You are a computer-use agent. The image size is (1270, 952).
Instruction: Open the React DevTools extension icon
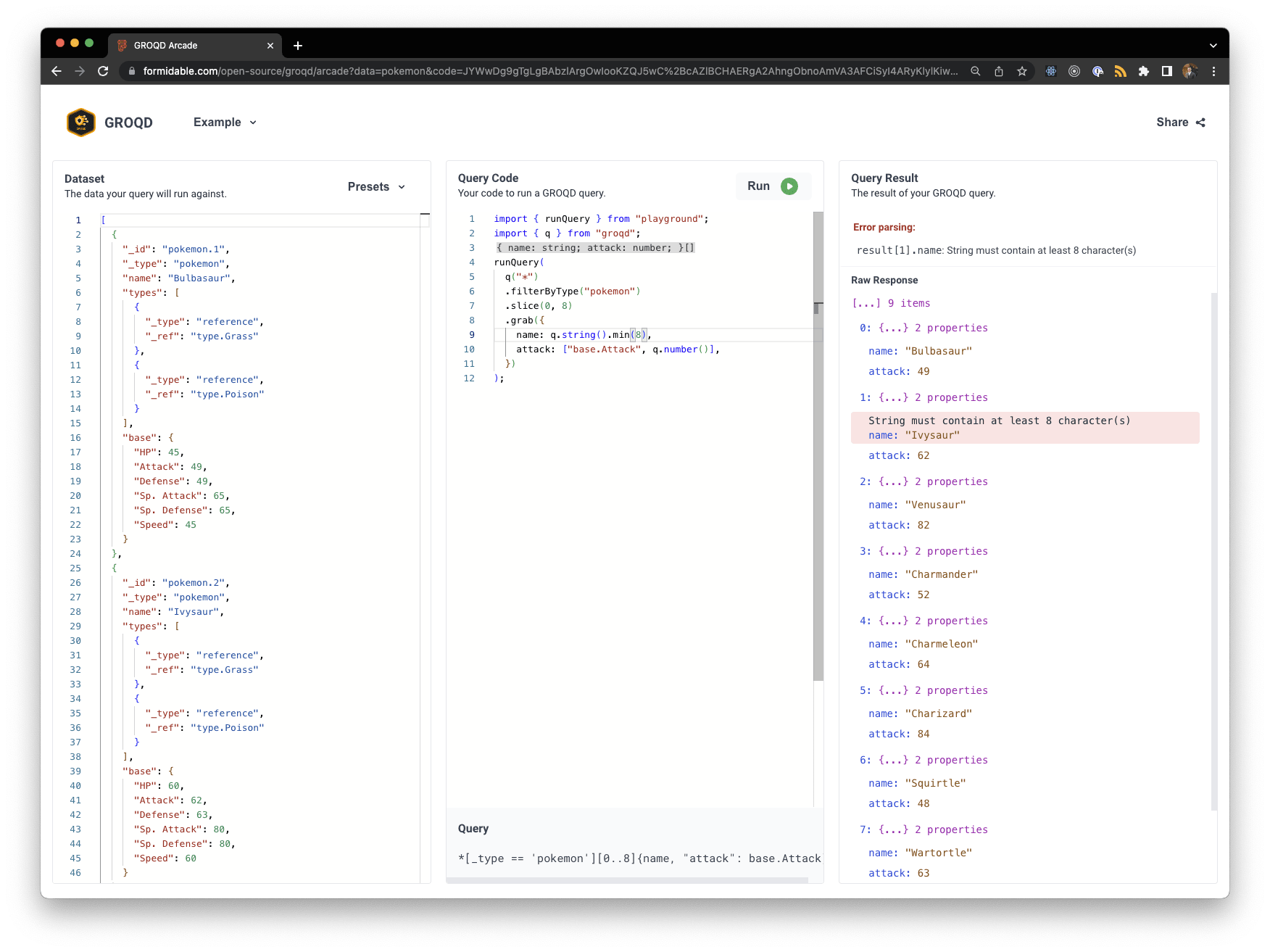[1051, 71]
